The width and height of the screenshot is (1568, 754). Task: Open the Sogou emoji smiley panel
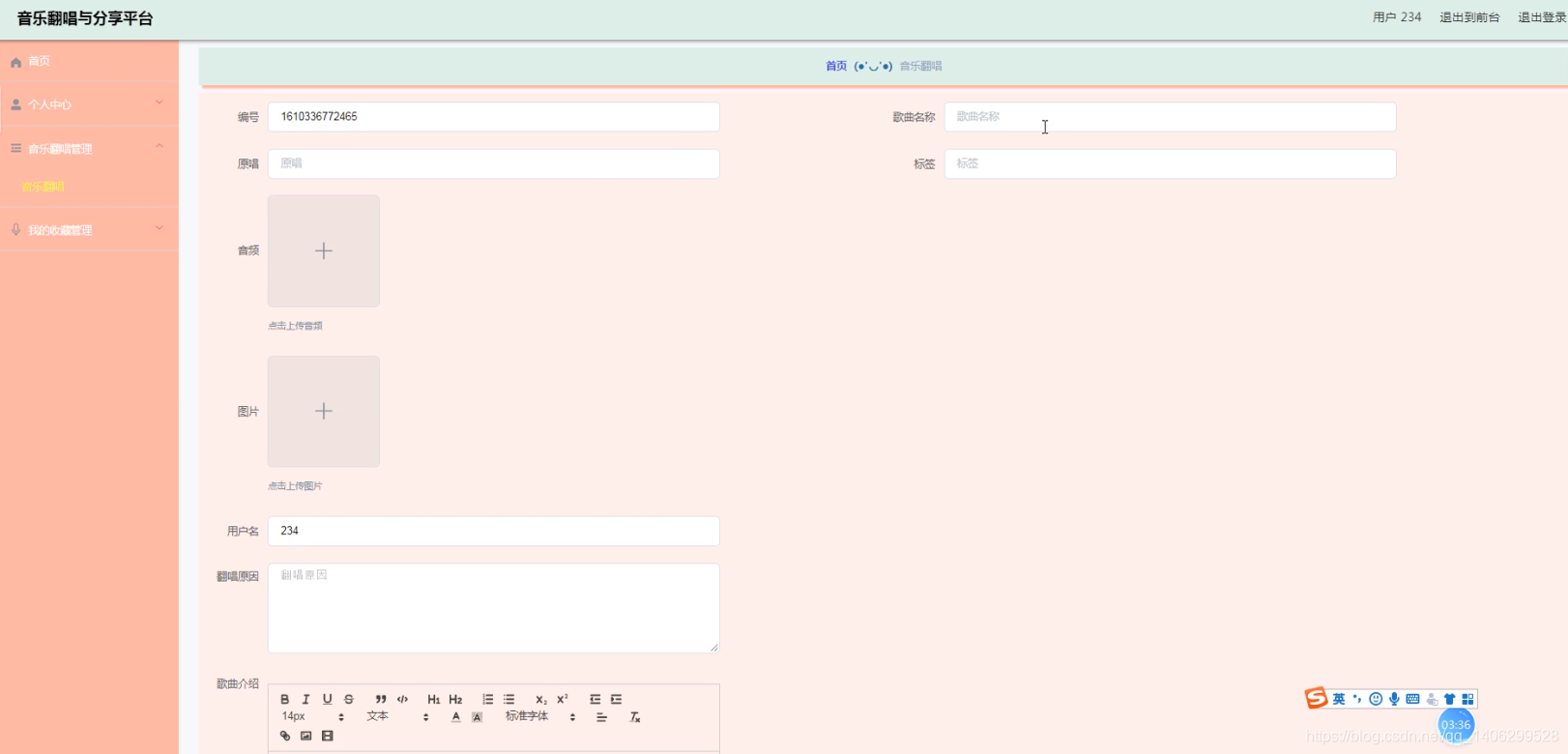(1376, 699)
